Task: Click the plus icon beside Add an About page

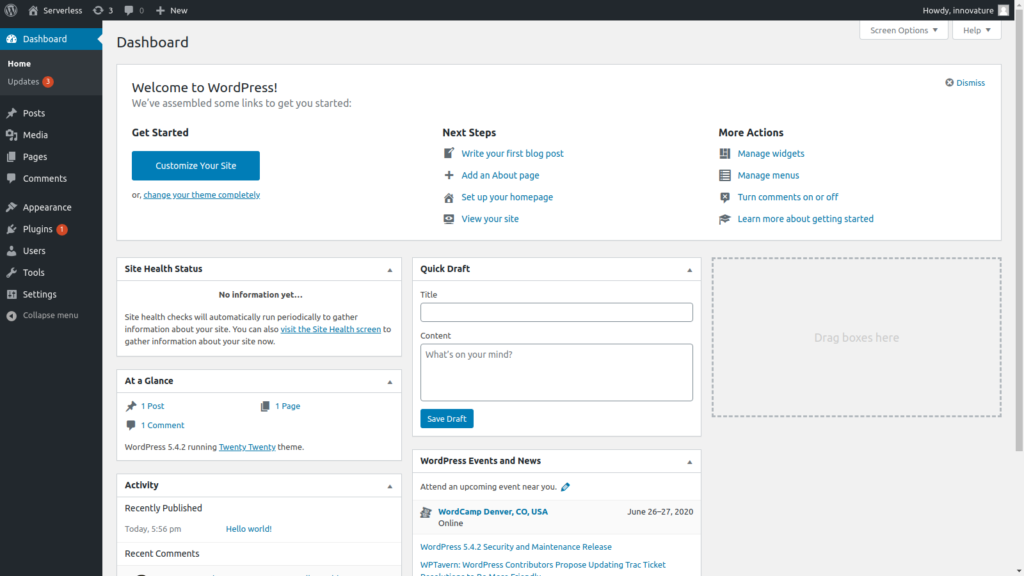Action: (449, 175)
